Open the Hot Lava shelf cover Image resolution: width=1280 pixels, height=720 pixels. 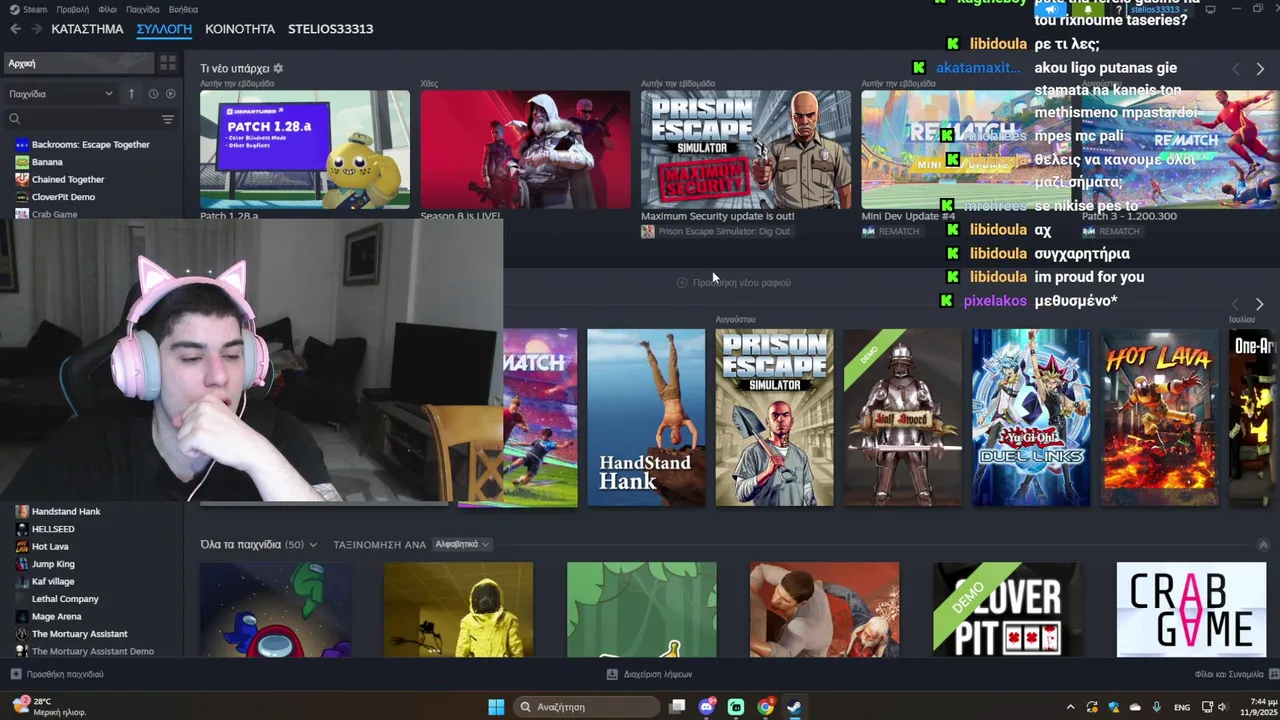(1159, 417)
